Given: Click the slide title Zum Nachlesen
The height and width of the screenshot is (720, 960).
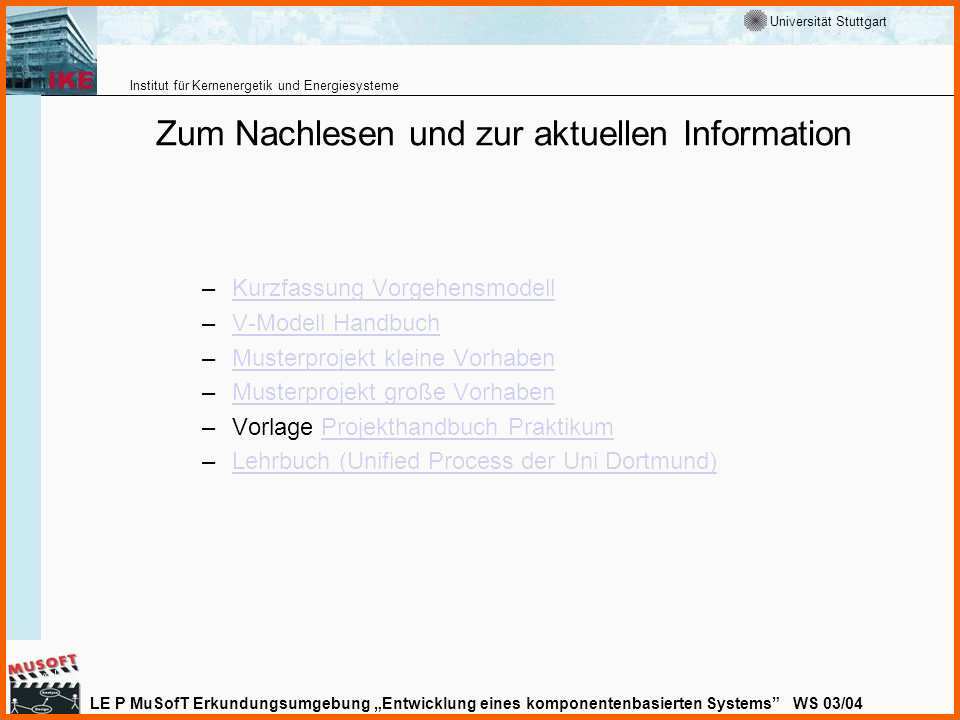Looking at the screenshot, I should pos(503,134).
